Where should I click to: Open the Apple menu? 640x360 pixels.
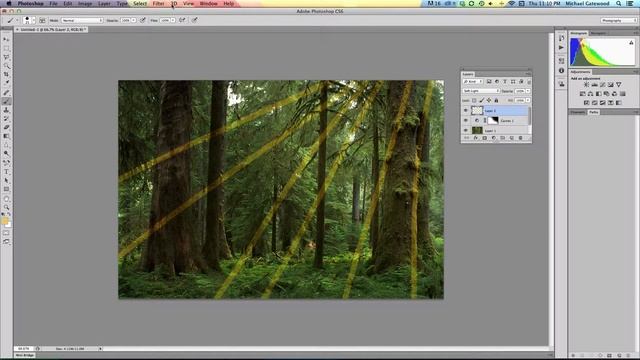[x=9, y=3]
